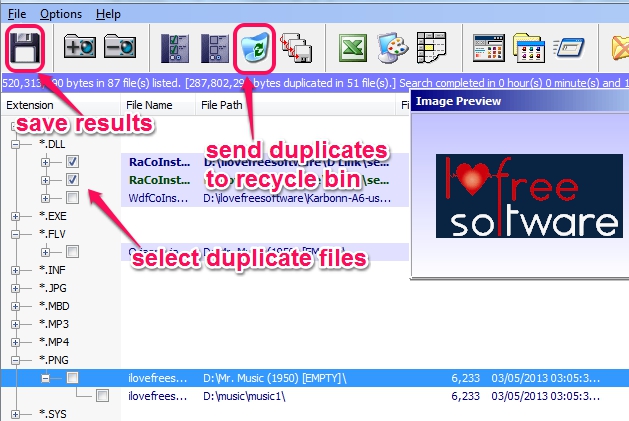This screenshot has height=421, width=629.
Task: Check the PNG file in Mr. Music folder
Action: coord(73,378)
